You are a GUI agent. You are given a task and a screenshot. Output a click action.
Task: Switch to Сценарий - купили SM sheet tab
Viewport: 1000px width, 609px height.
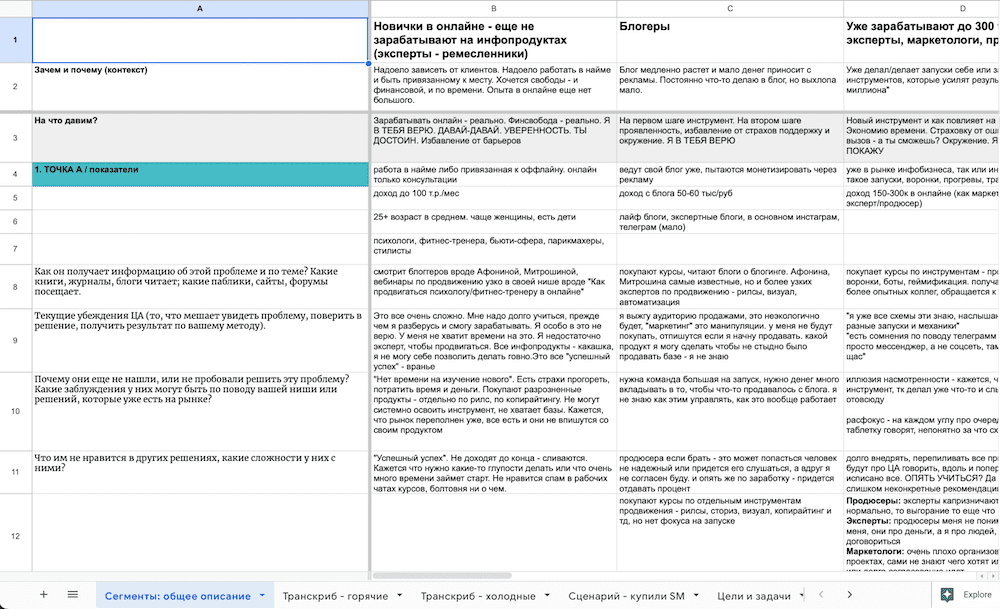click(x=626, y=596)
